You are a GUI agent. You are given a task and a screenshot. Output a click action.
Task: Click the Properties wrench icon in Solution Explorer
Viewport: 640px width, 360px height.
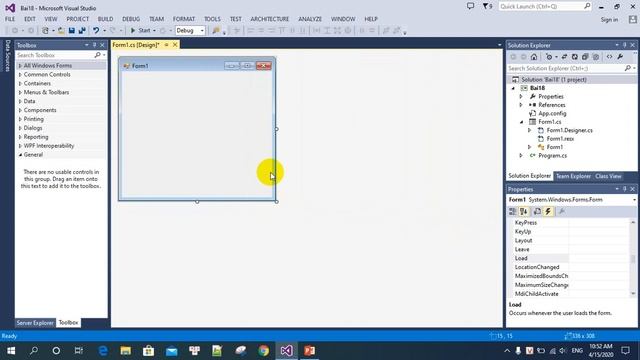point(620,57)
